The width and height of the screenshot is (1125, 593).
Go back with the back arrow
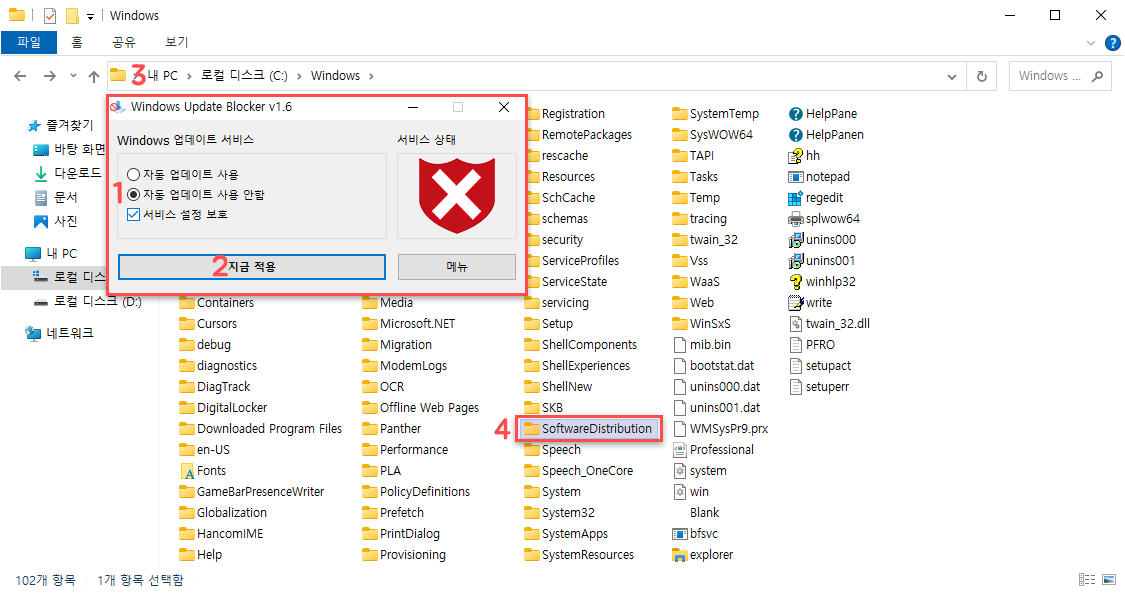20,76
